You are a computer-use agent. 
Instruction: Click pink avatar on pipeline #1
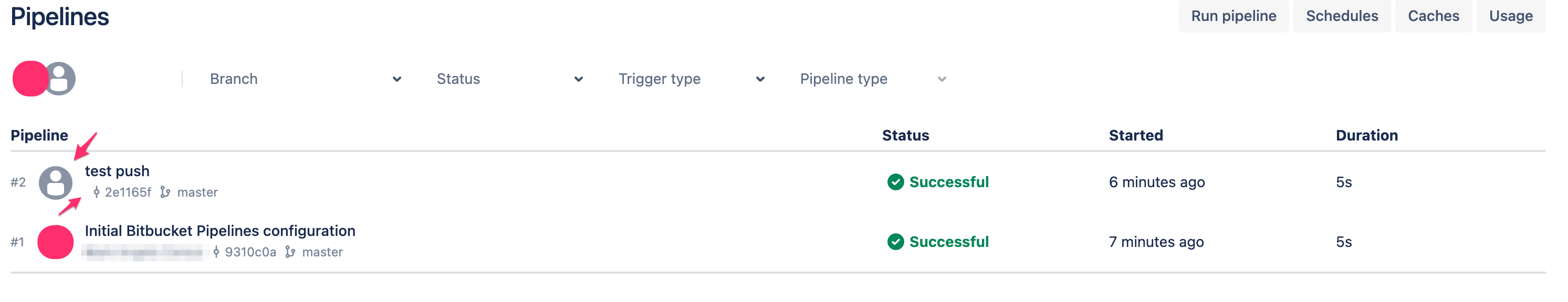coord(55,242)
